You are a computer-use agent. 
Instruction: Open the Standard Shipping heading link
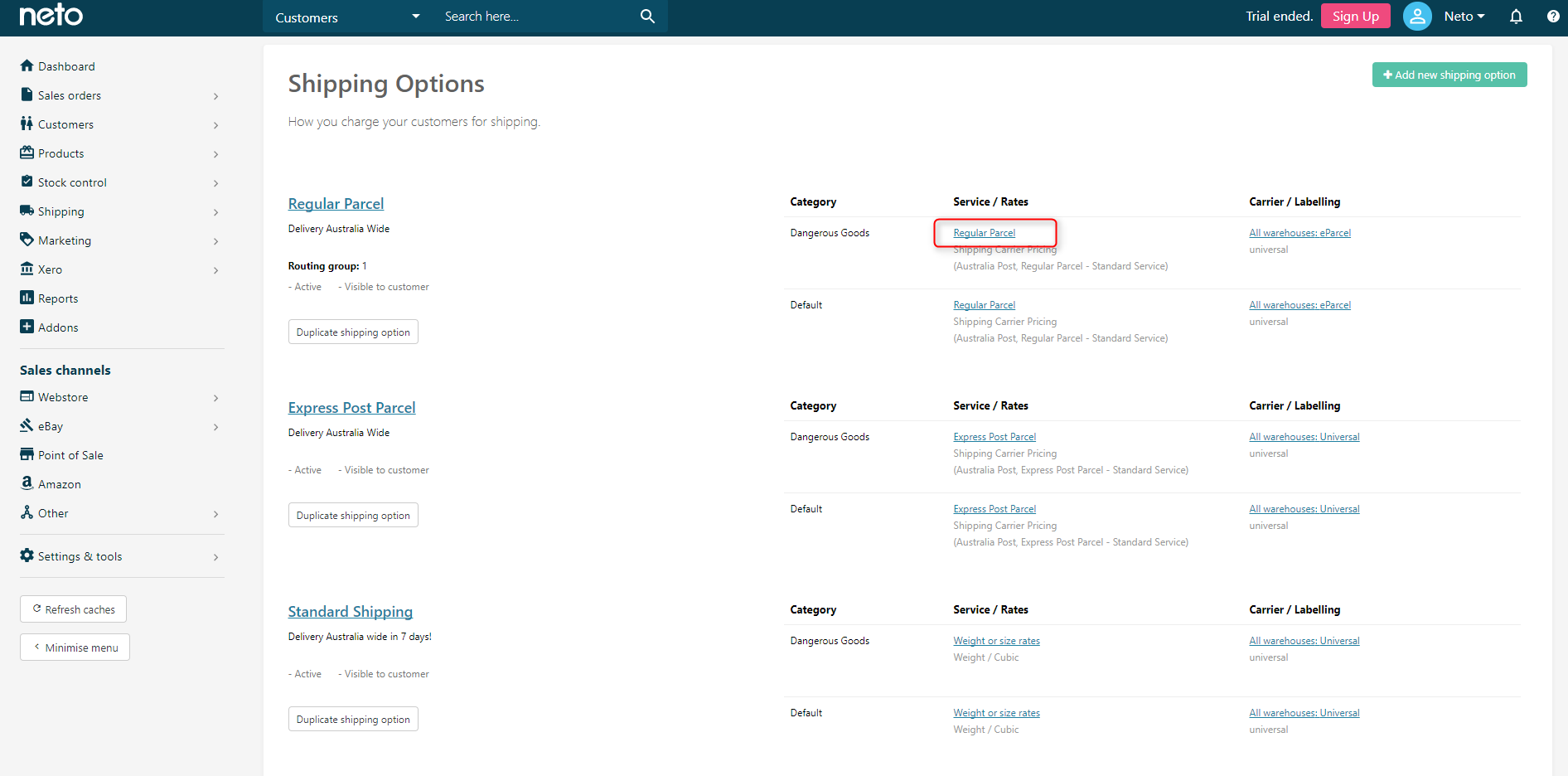point(351,612)
